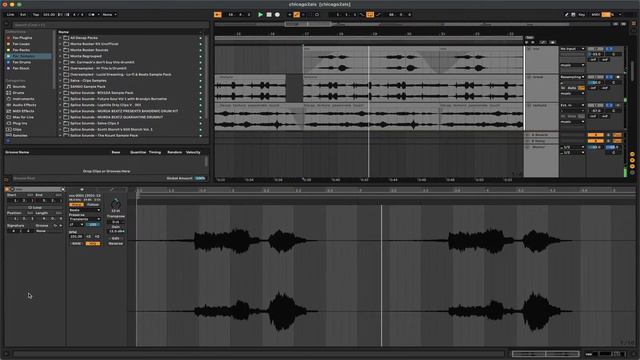Toggle the orange Warp button
The height and width of the screenshot is (360, 640).
tap(76, 204)
